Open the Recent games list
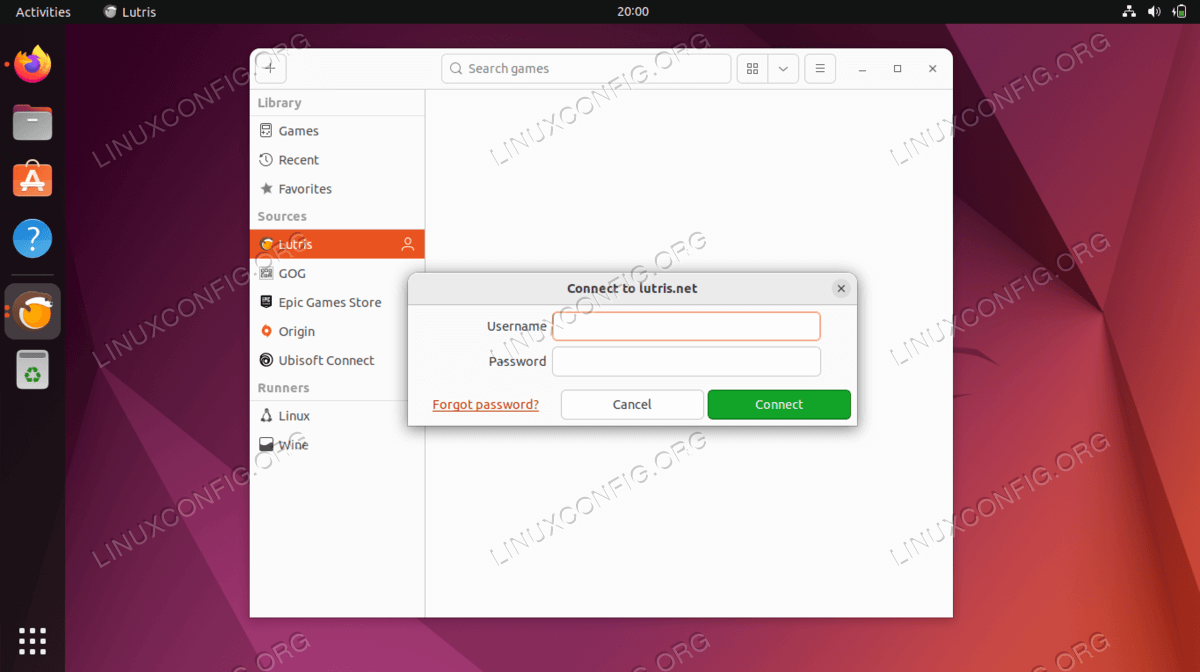Viewport: 1200px width, 672px height. click(337, 160)
